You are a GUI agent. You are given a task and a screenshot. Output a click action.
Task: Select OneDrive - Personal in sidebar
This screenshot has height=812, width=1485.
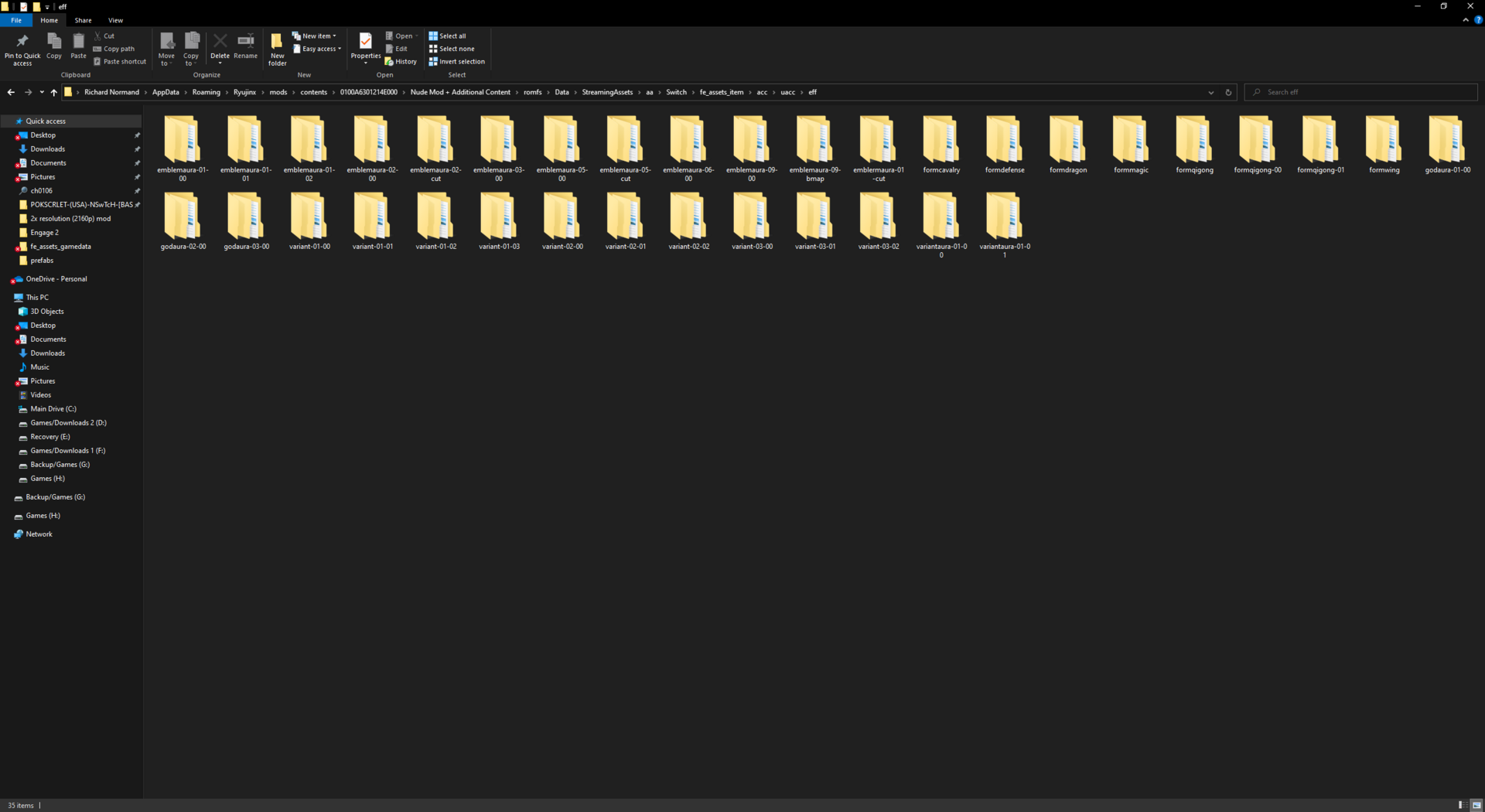pyautogui.click(x=56, y=279)
